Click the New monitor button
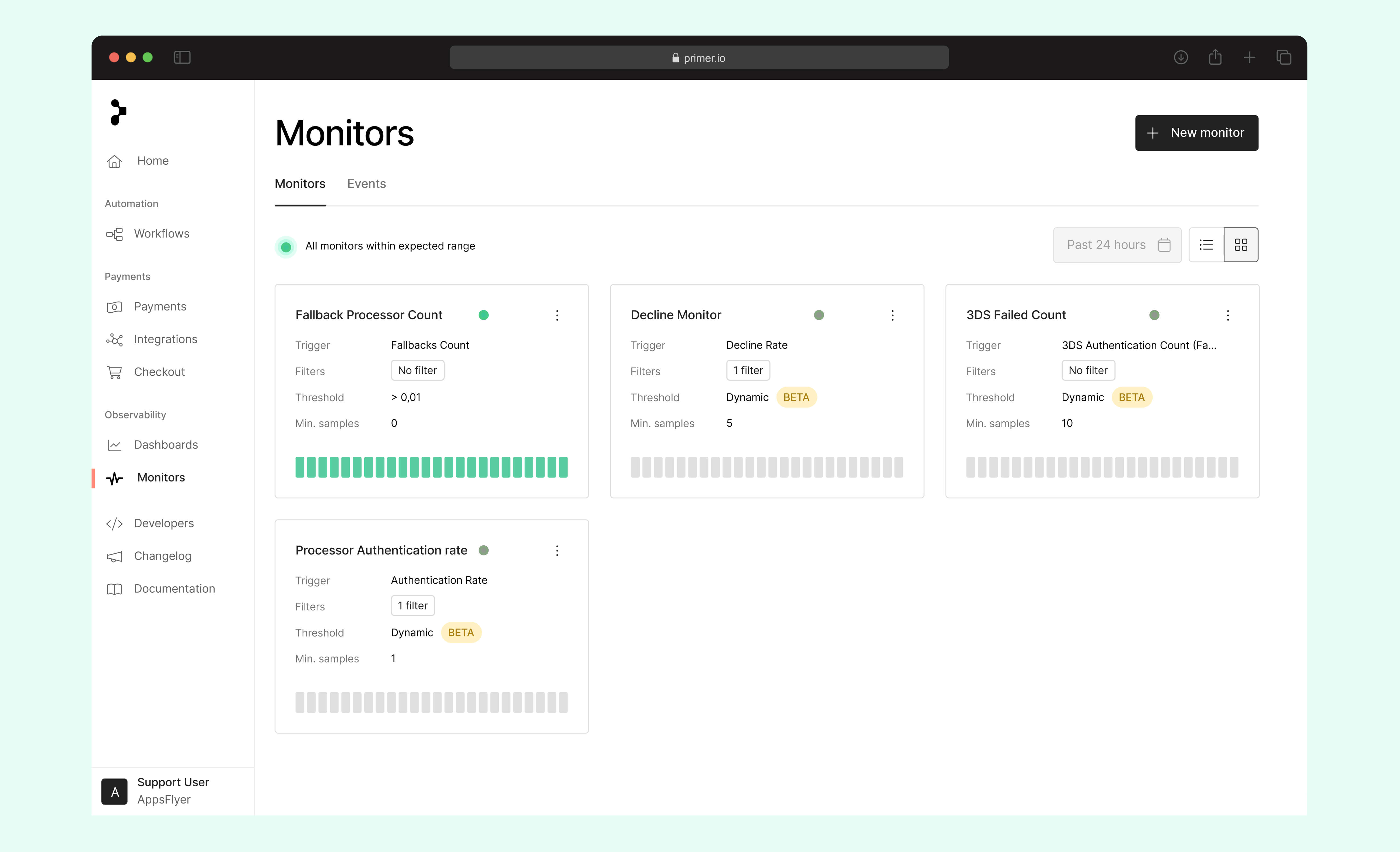Image resolution: width=1400 pixels, height=852 pixels. pyautogui.click(x=1196, y=133)
